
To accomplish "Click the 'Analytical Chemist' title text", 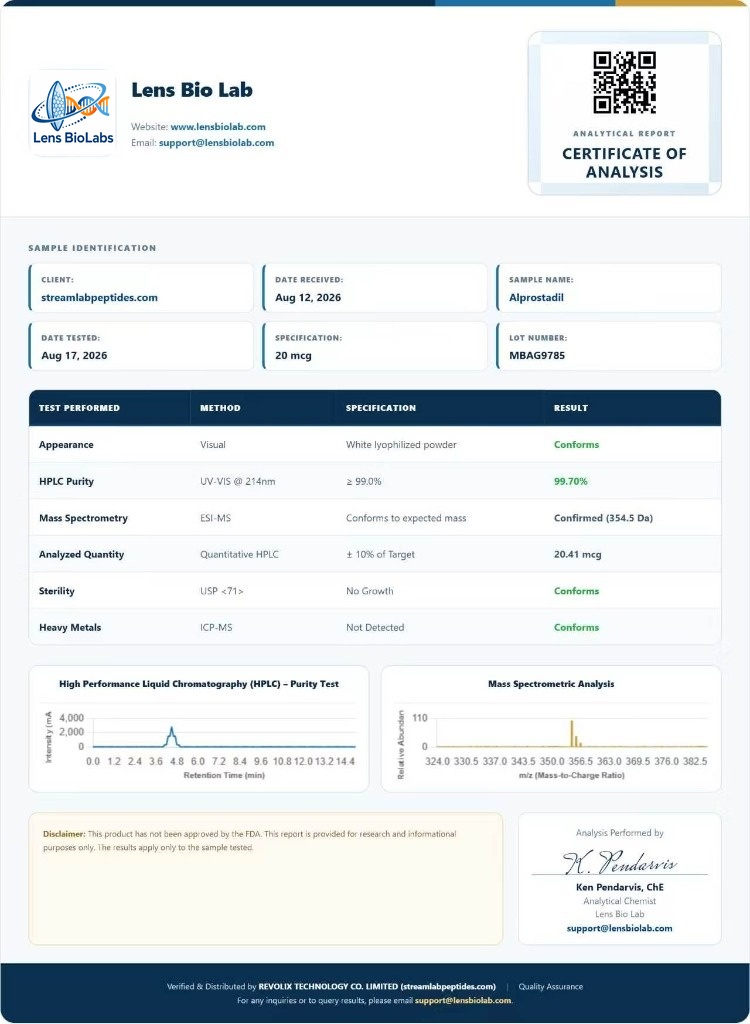I will point(619,901).
